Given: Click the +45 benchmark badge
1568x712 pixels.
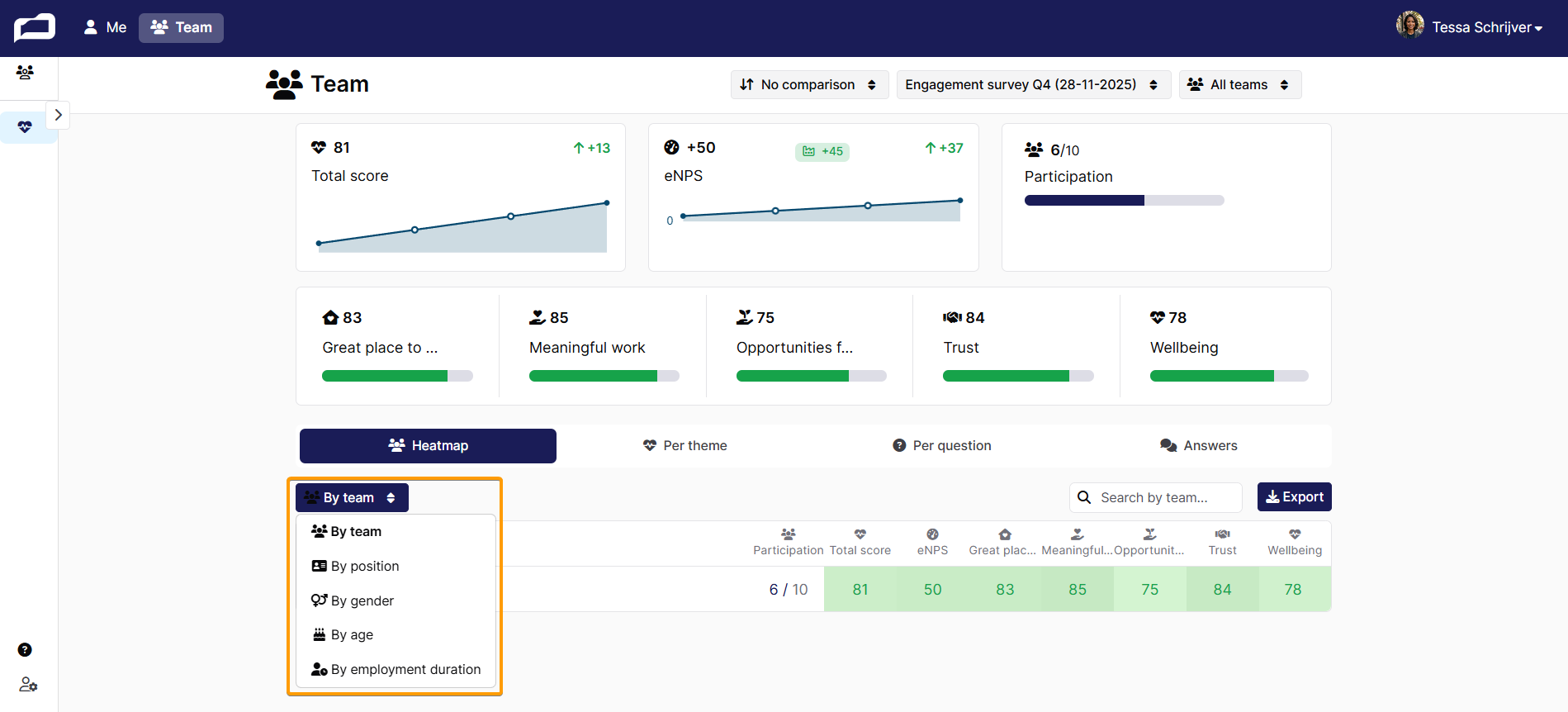Looking at the screenshot, I should coord(822,152).
